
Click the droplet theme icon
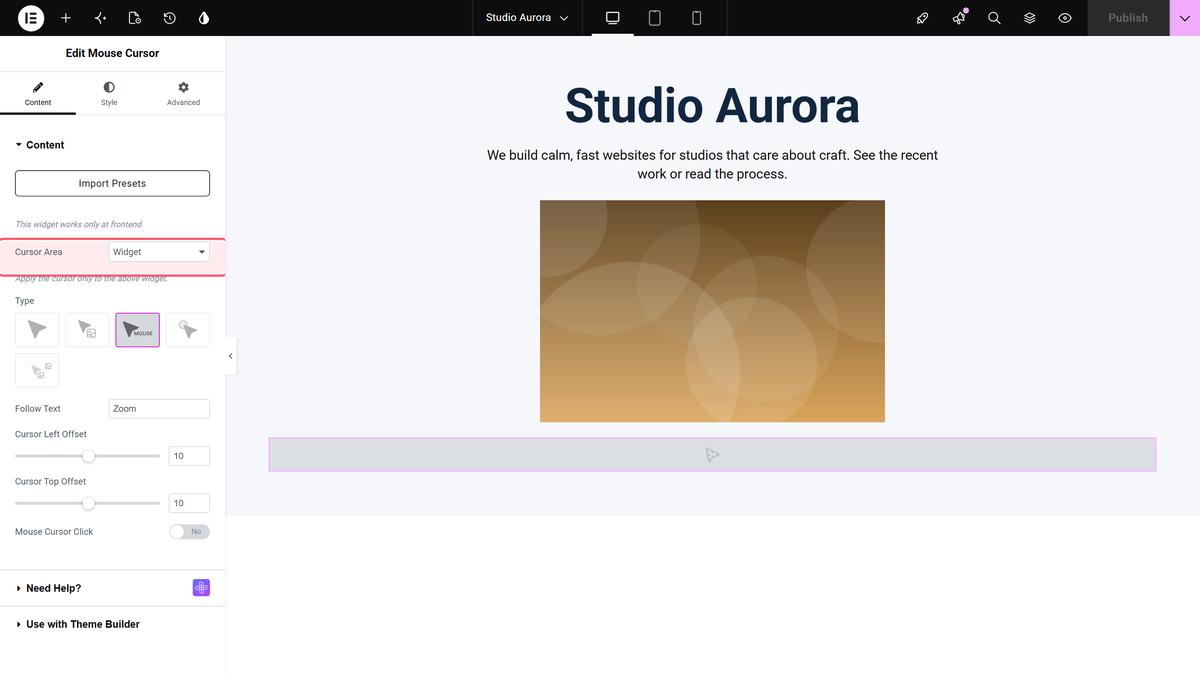pyautogui.click(x=204, y=18)
